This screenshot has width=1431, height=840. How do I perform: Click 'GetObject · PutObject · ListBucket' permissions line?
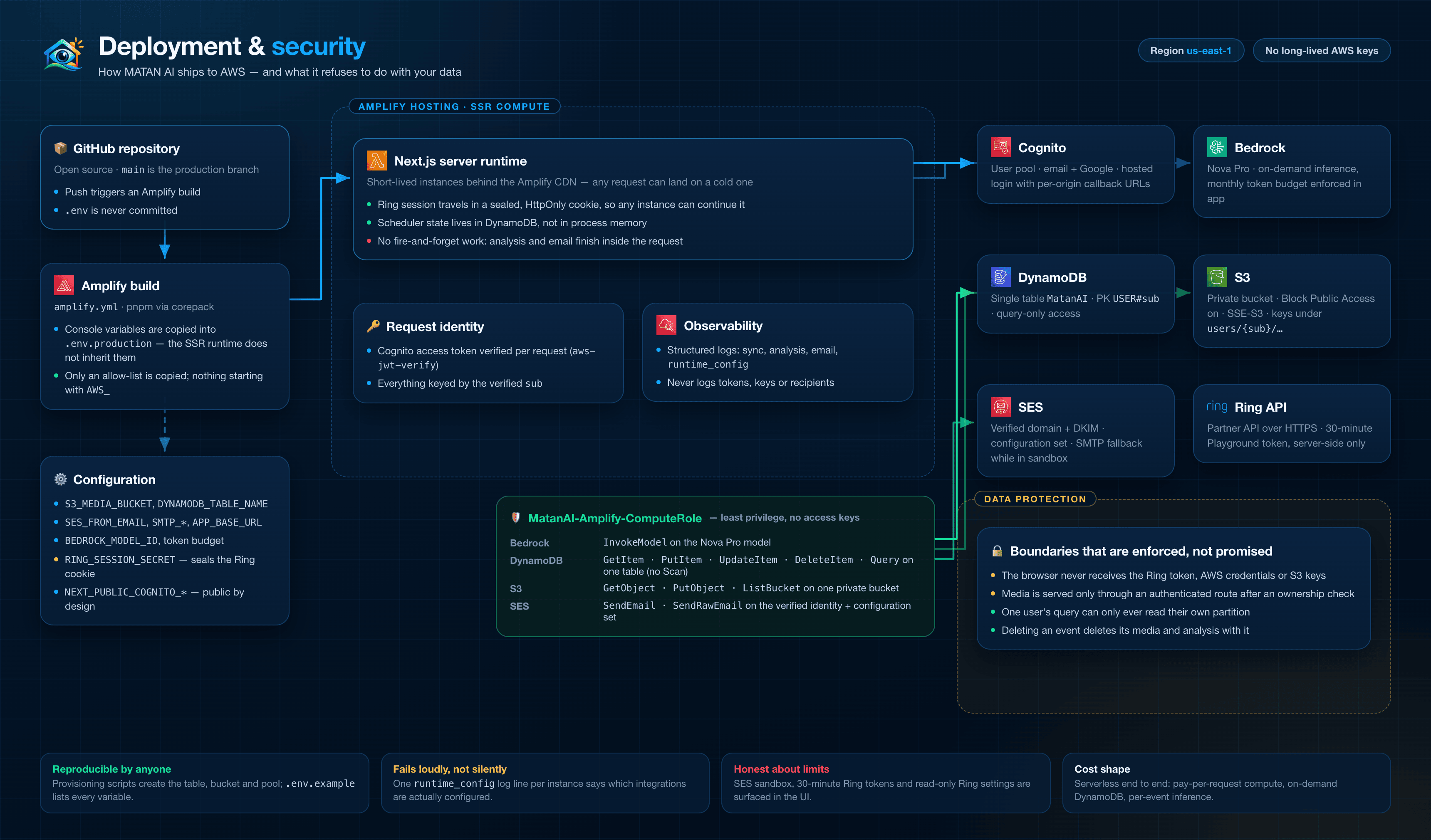point(751,588)
